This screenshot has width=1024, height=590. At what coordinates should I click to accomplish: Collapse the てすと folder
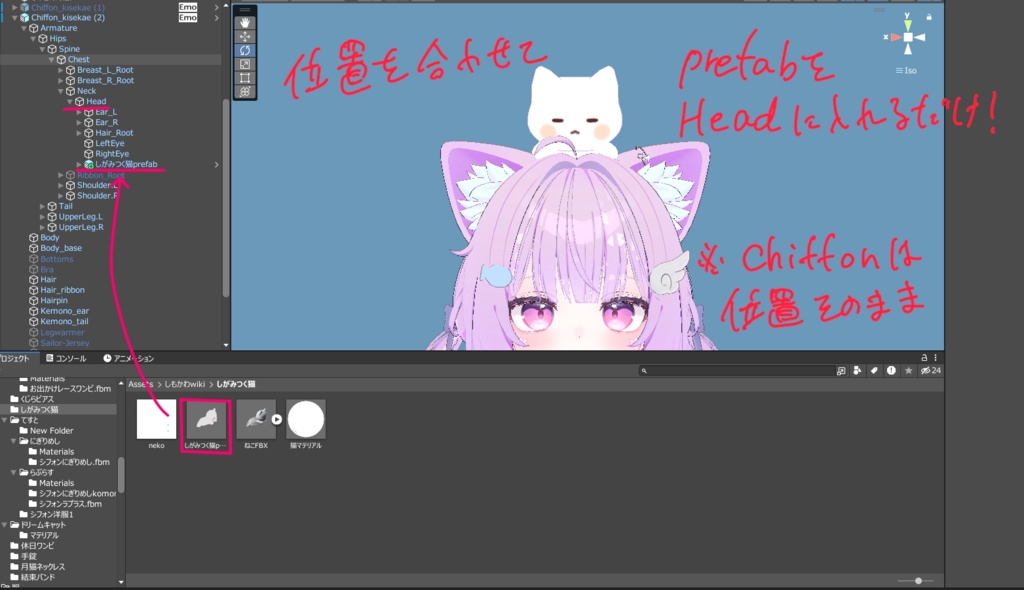point(5,420)
